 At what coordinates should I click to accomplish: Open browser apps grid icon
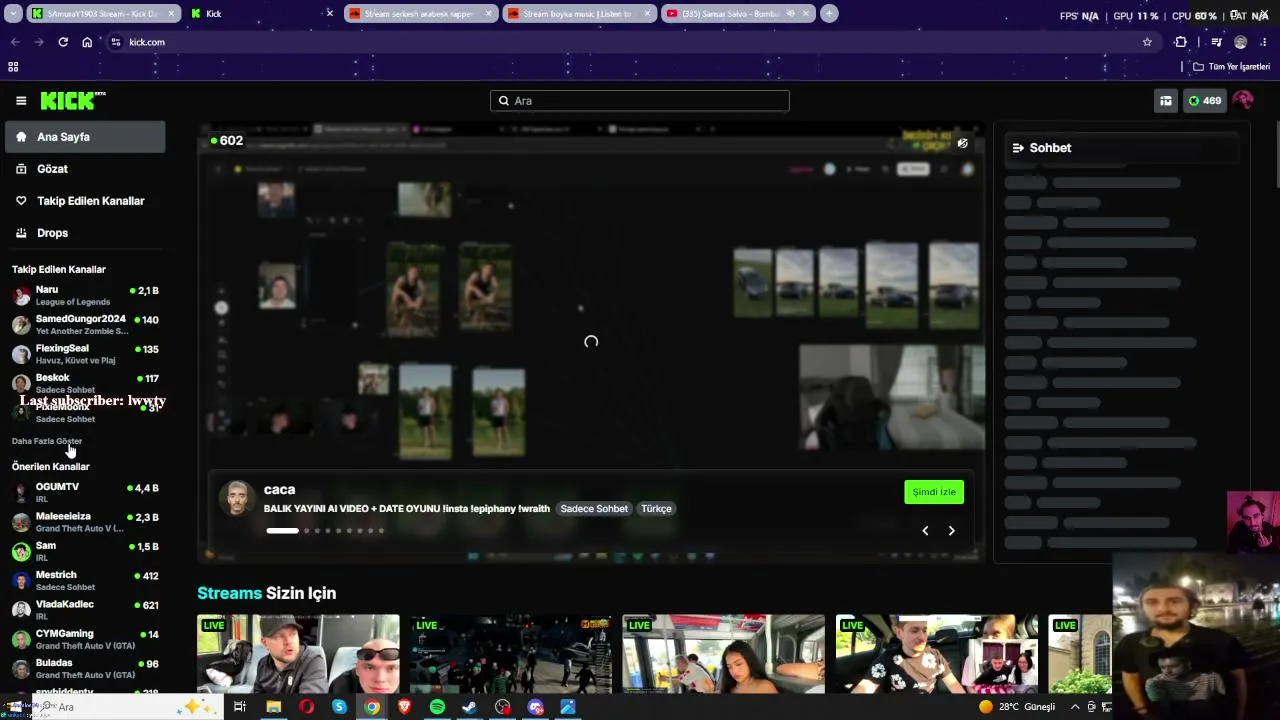[13, 67]
